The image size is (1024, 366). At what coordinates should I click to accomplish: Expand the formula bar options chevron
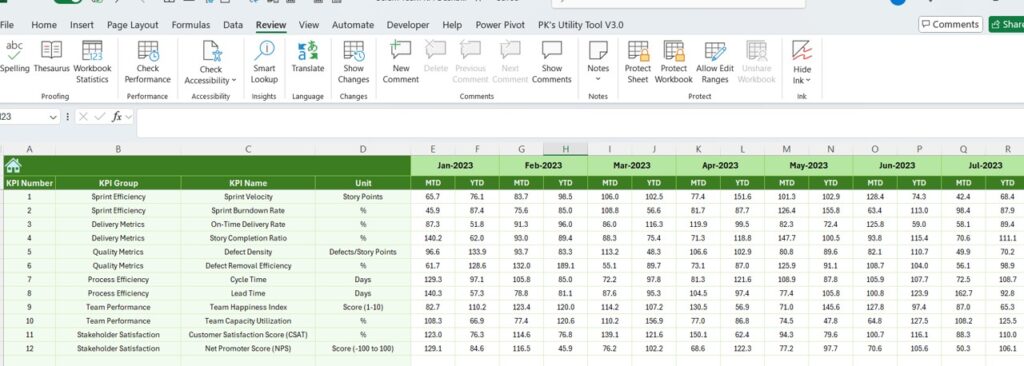(129, 116)
